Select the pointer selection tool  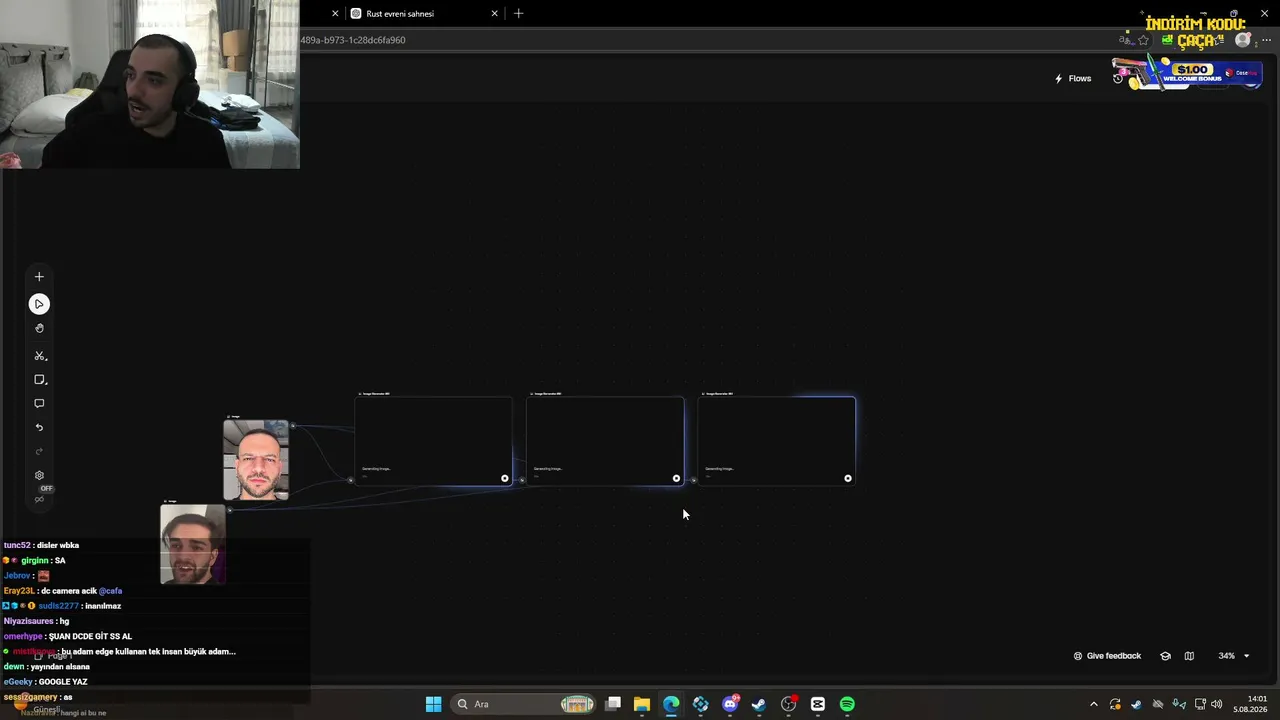coord(39,304)
